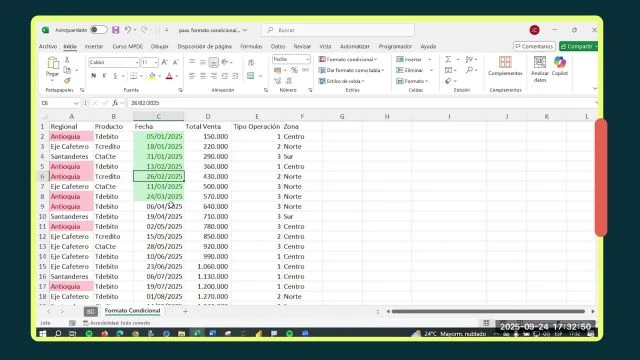
Task: Open the Windows Start button
Action: coord(43,333)
